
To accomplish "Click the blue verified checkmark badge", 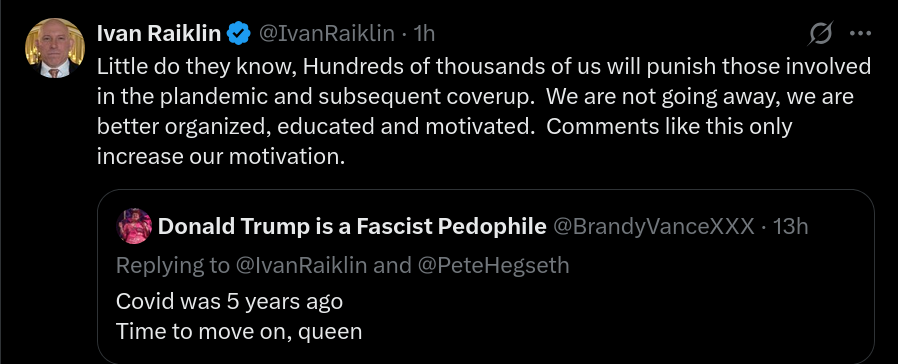I will pos(239,34).
